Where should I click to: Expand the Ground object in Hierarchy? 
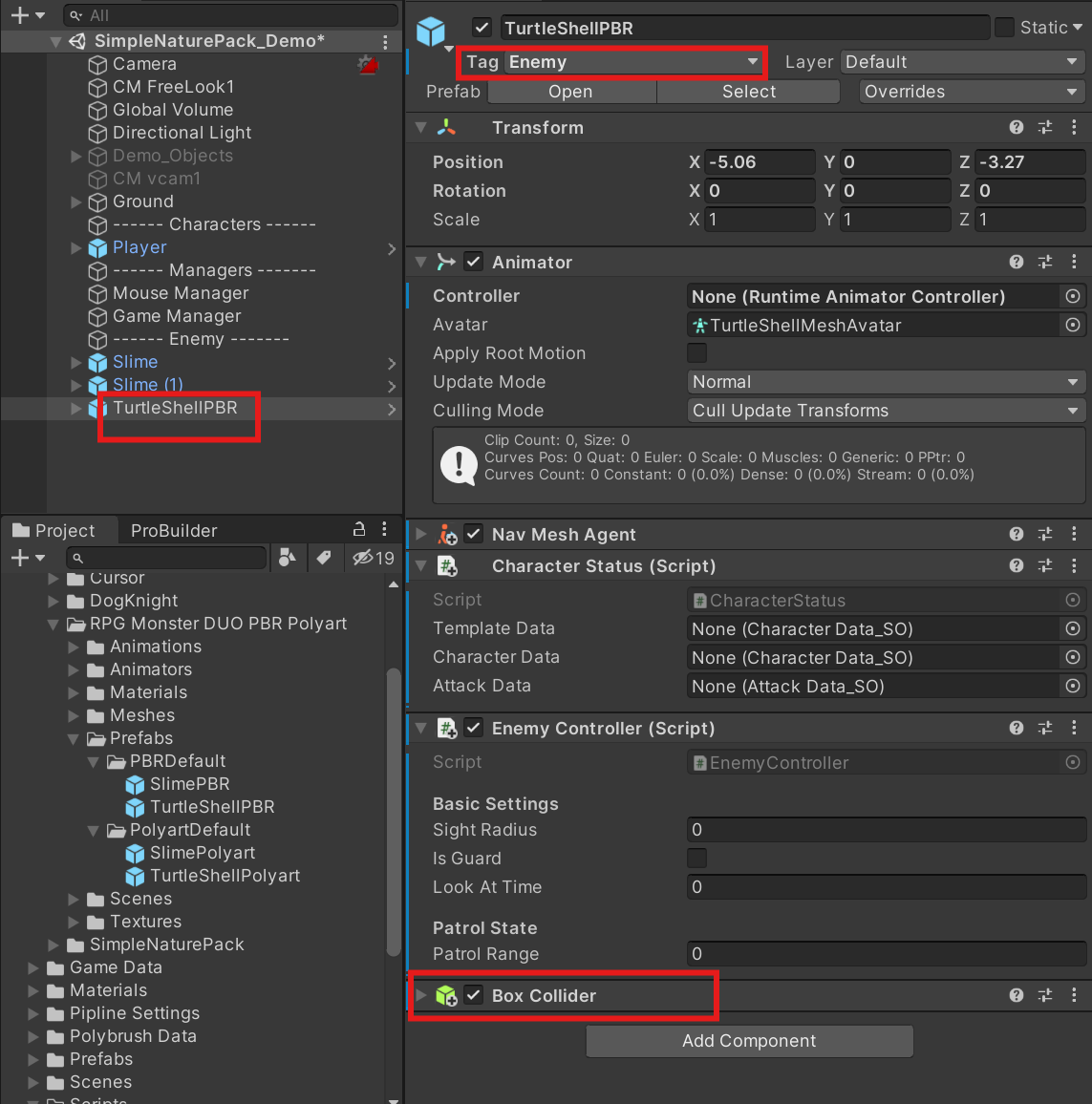76,202
